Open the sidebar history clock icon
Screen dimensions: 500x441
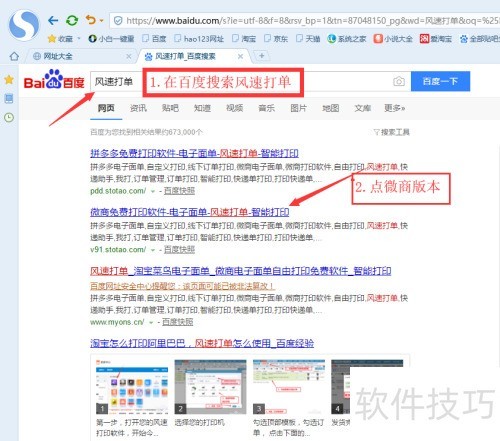coord(9,117)
